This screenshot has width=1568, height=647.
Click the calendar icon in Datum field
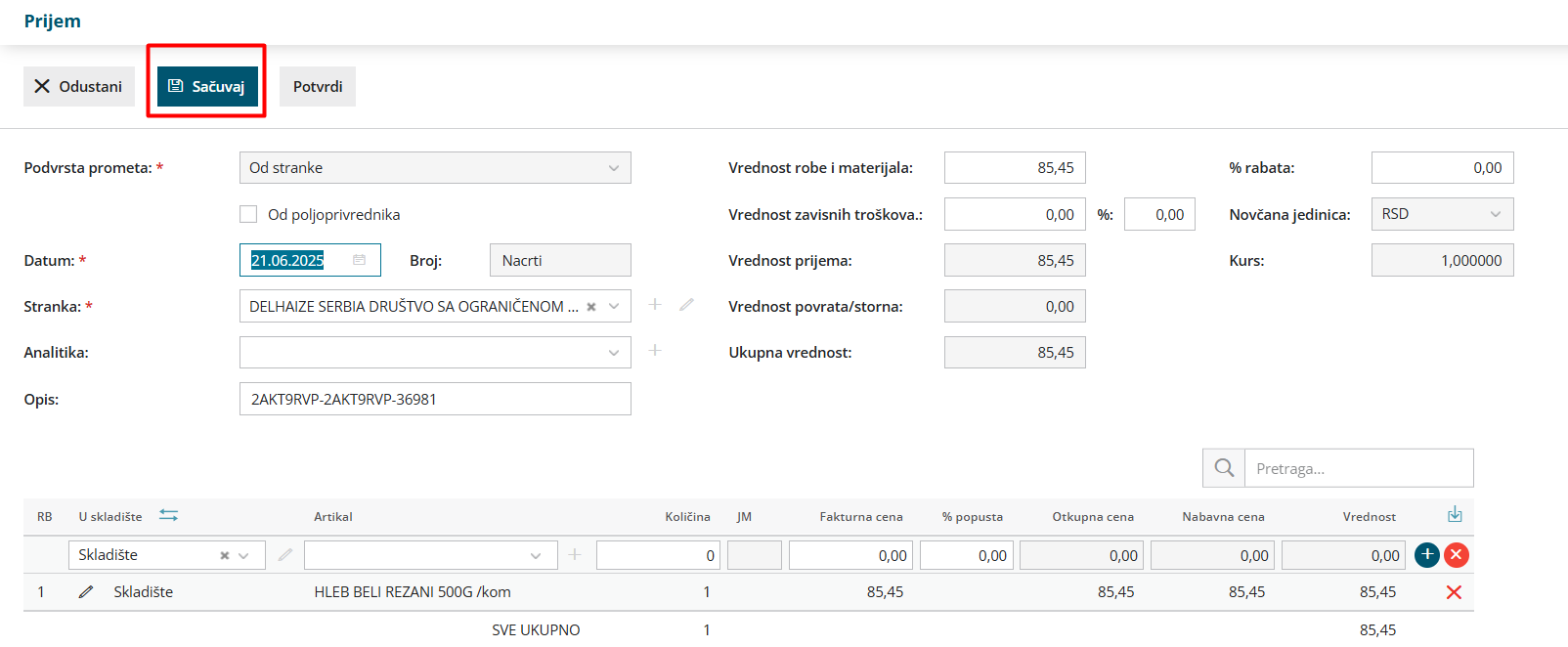pyautogui.click(x=359, y=260)
